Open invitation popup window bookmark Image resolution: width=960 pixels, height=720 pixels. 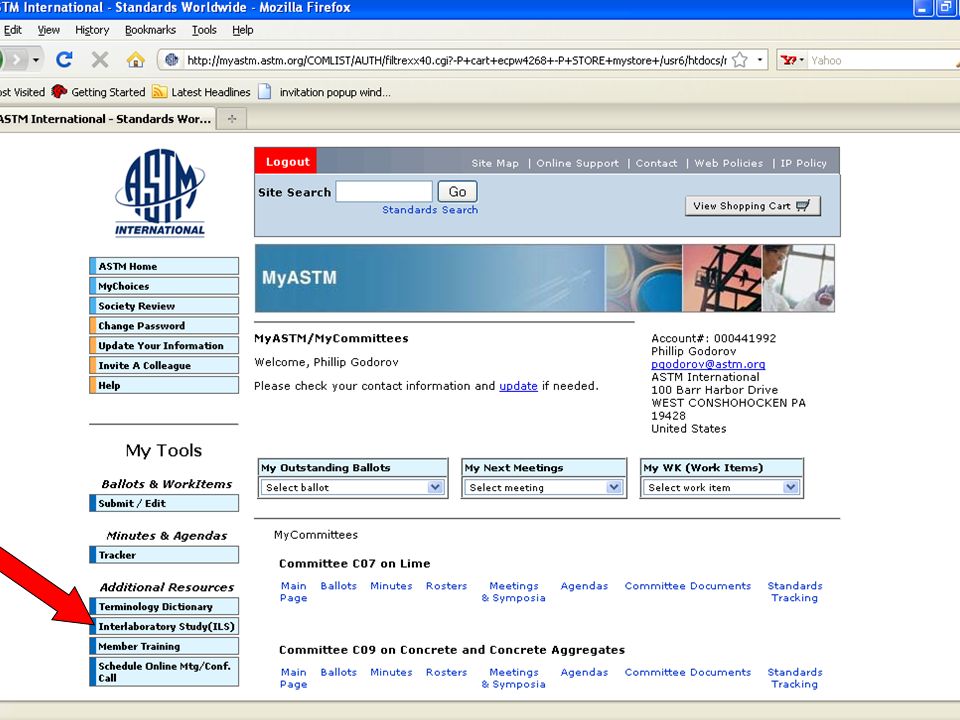pos(324,92)
